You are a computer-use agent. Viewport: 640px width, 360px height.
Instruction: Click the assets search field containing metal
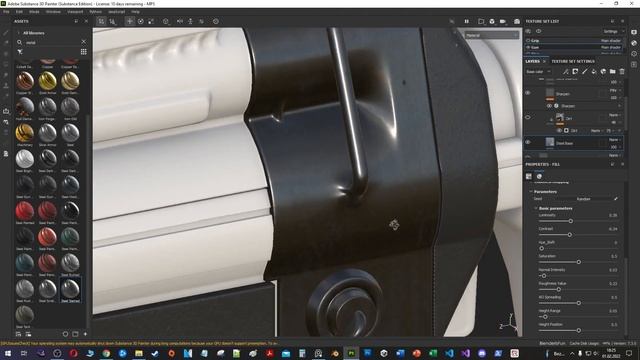pyautogui.click(x=52, y=42)
